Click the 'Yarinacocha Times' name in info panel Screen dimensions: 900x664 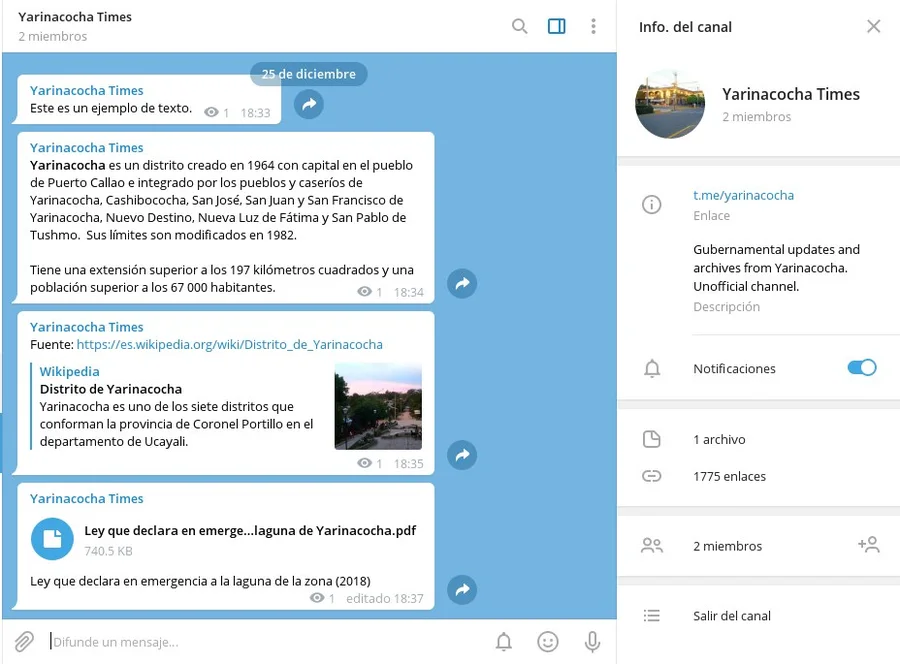tap(791, 94)
